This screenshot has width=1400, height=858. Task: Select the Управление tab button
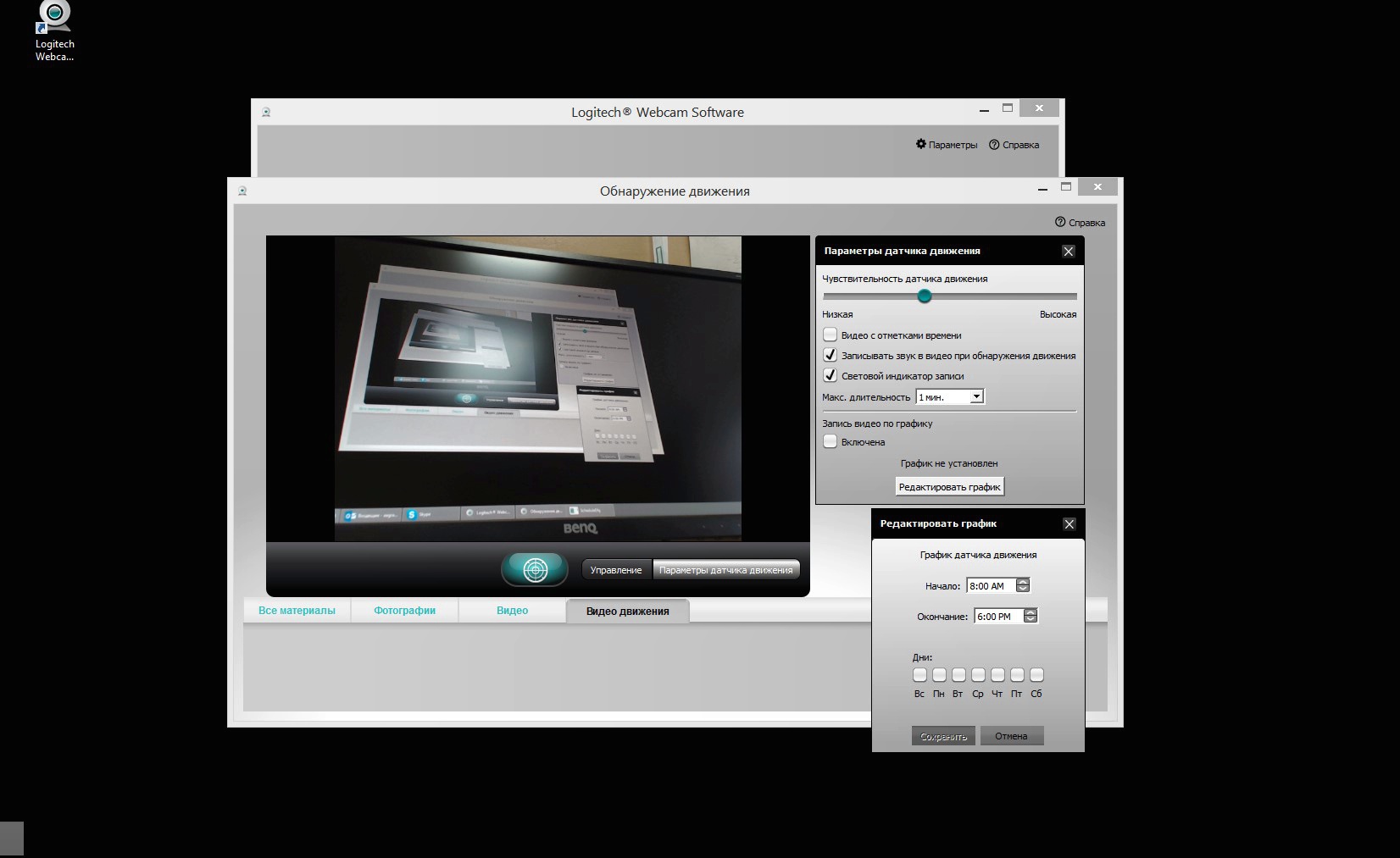click(x=616, y=570)
